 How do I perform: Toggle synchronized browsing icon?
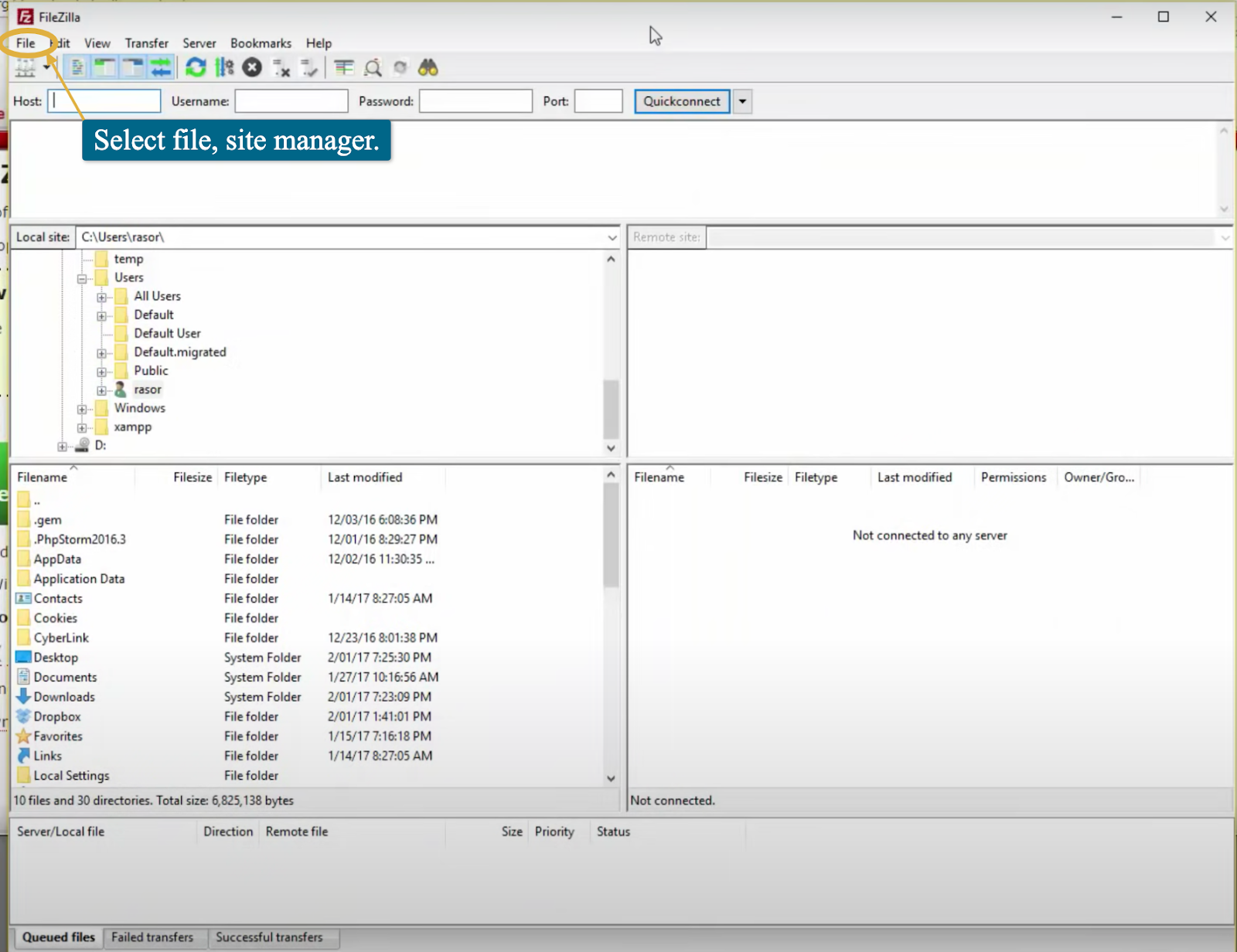400,68
